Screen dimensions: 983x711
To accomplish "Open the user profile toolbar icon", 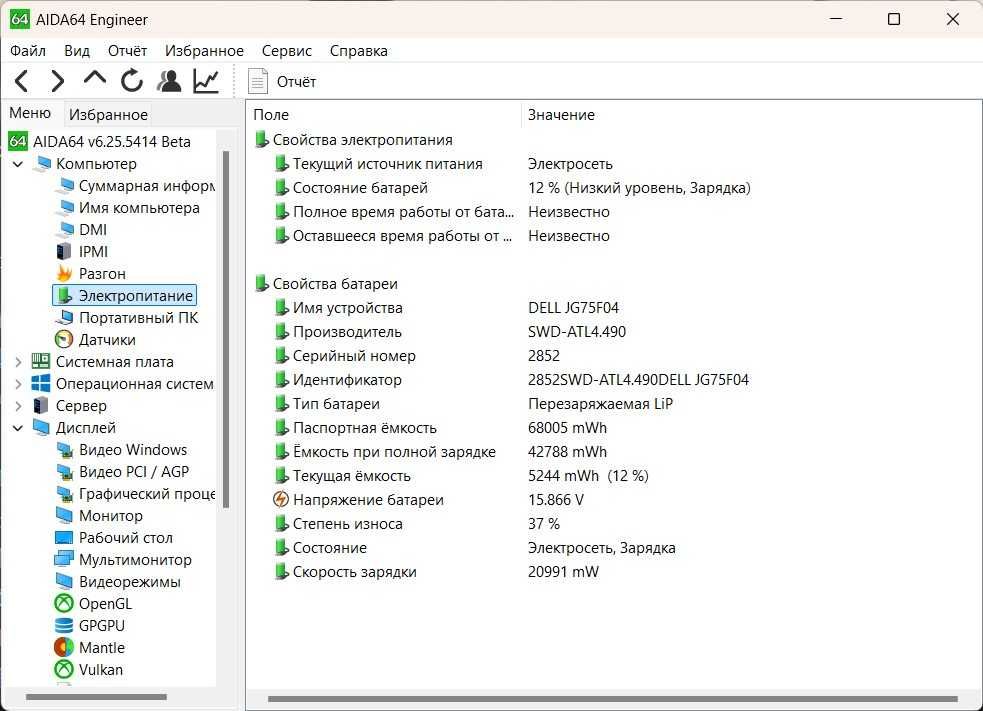I will tap(169, 82).
